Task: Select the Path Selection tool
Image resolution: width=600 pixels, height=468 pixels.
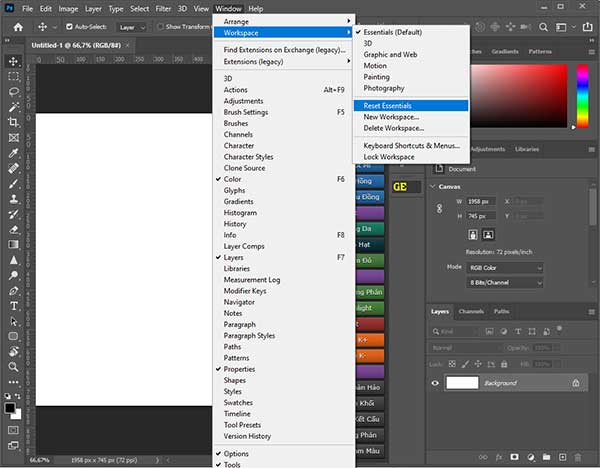Action: click(13, 321)
